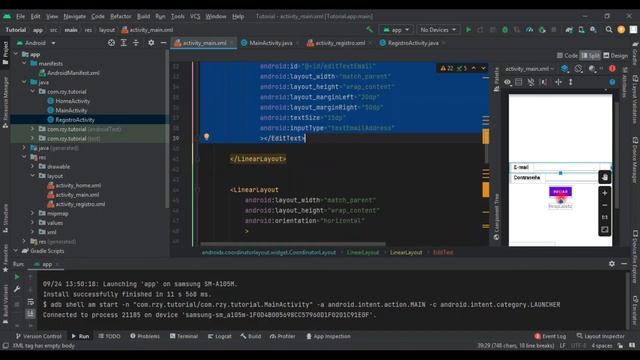This screenshot has width=640, height=360.
Task: Toggle the Component Tree side panel
Action: (x=496, y=217)
